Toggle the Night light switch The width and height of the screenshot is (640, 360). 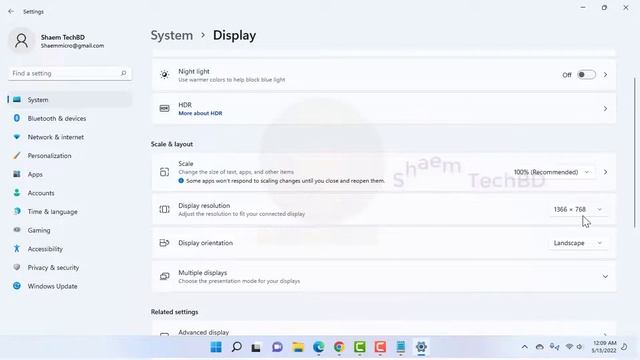pyautogui.click(x=586, y=75)
